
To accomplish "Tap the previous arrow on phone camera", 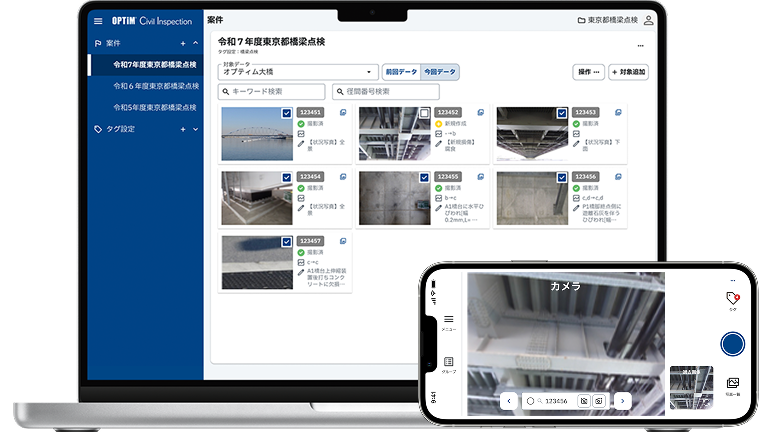I will pos(509,401).
